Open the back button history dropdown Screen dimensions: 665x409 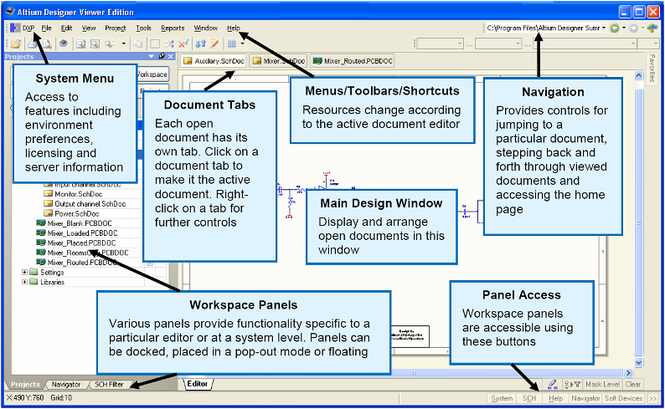point(623,28)
